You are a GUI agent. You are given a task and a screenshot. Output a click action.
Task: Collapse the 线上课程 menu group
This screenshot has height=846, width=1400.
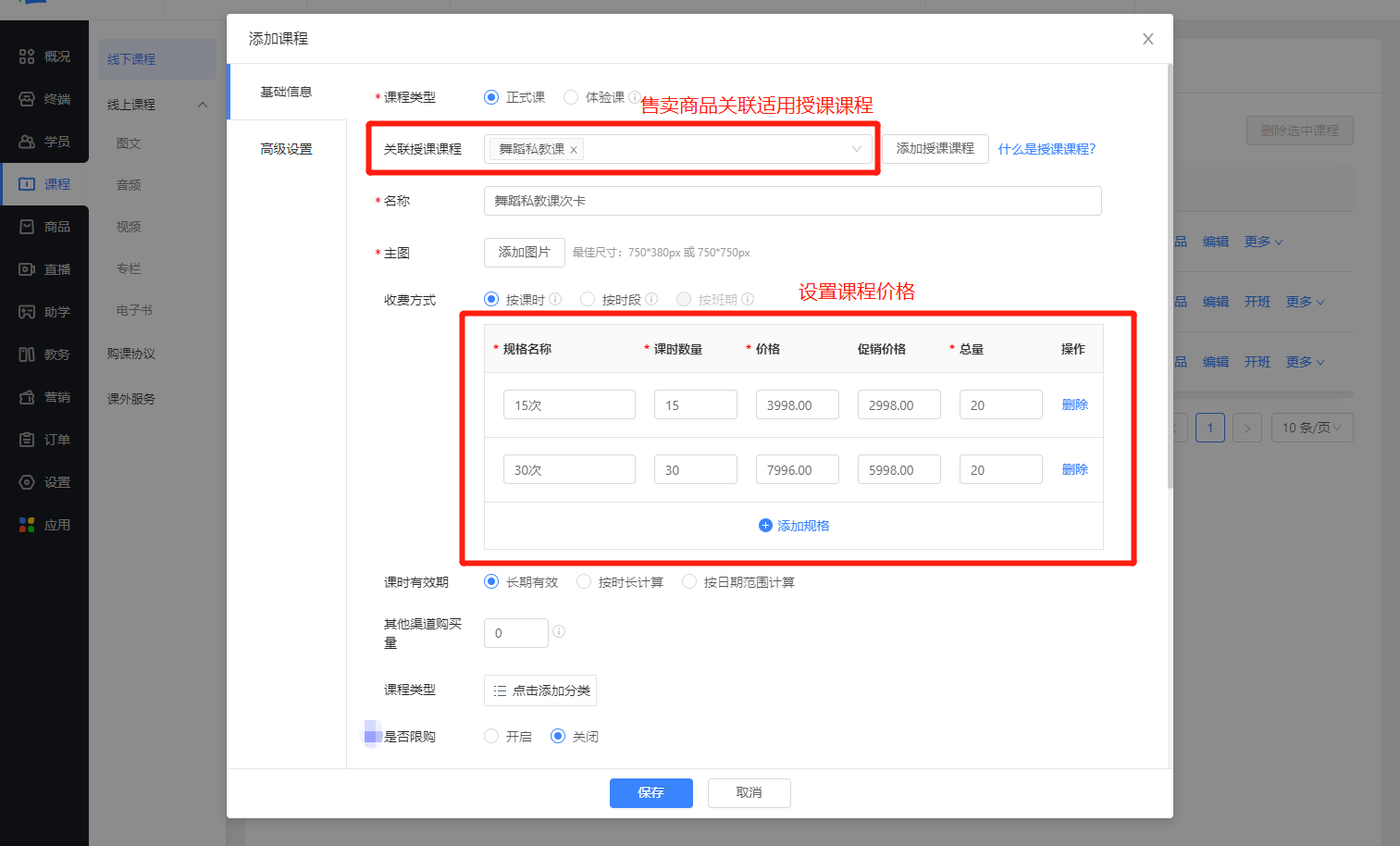point(203,105)
